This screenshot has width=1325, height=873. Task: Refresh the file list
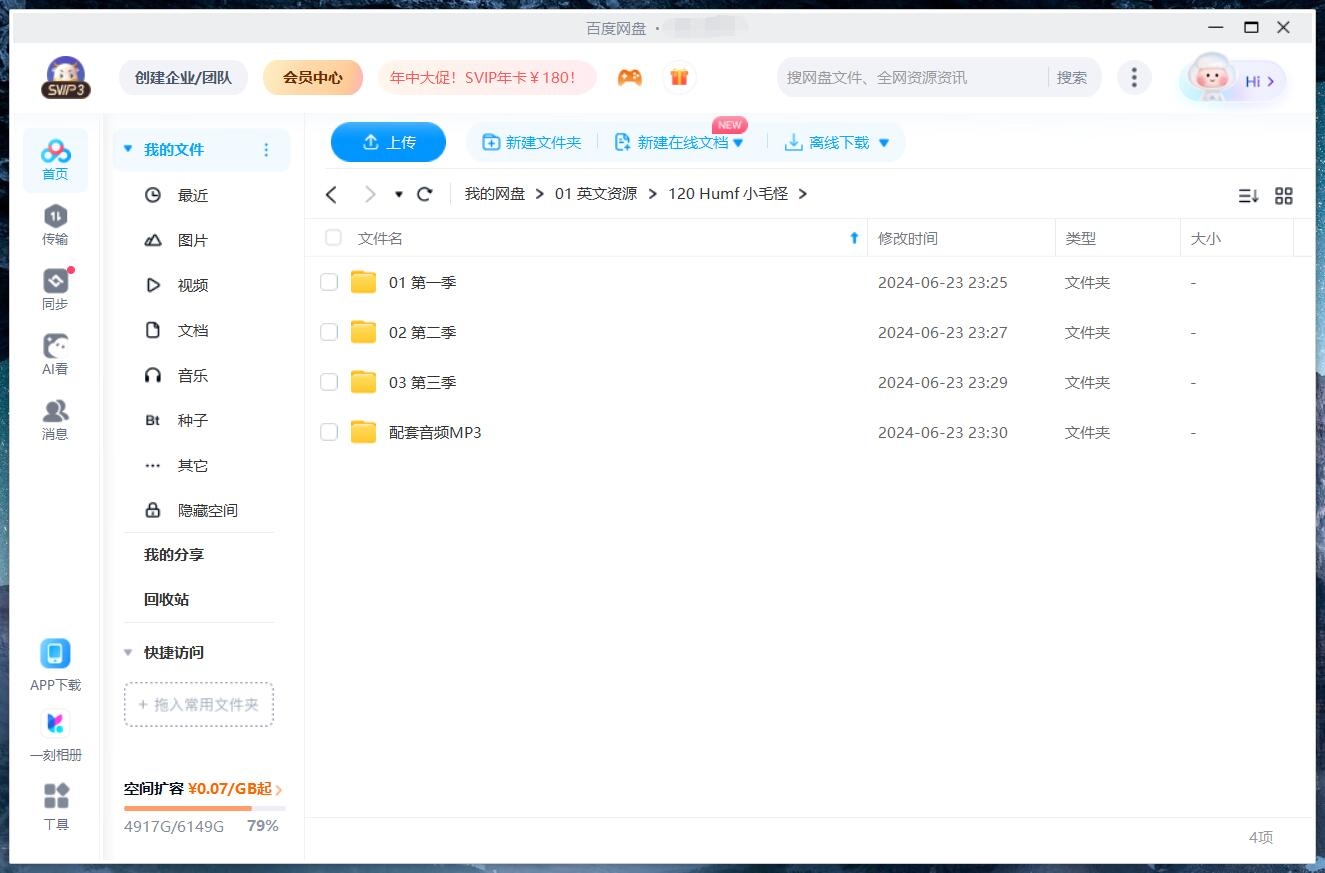[424, 194]
